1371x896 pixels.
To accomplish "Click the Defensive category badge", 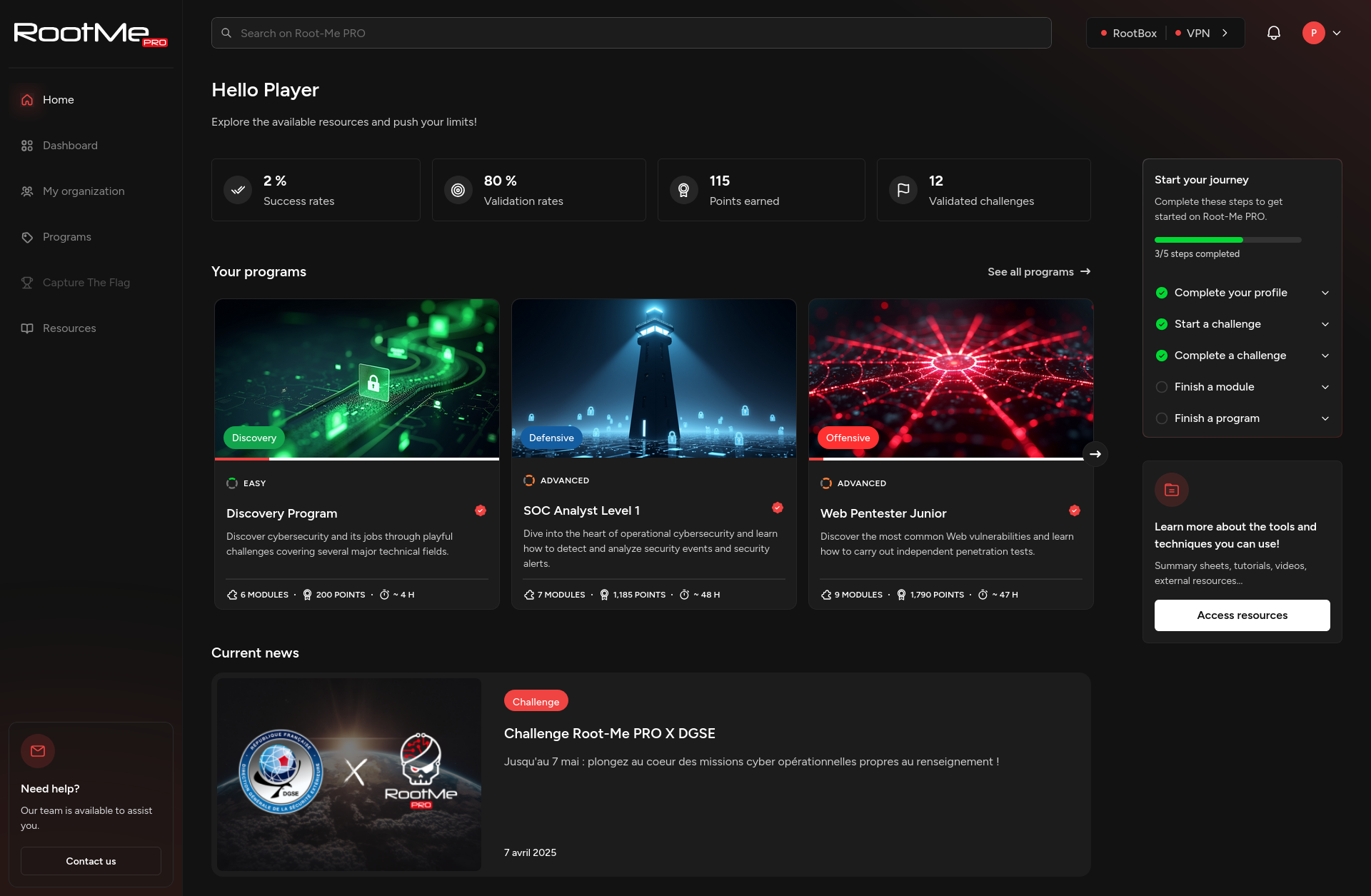I will click(551, 438).
